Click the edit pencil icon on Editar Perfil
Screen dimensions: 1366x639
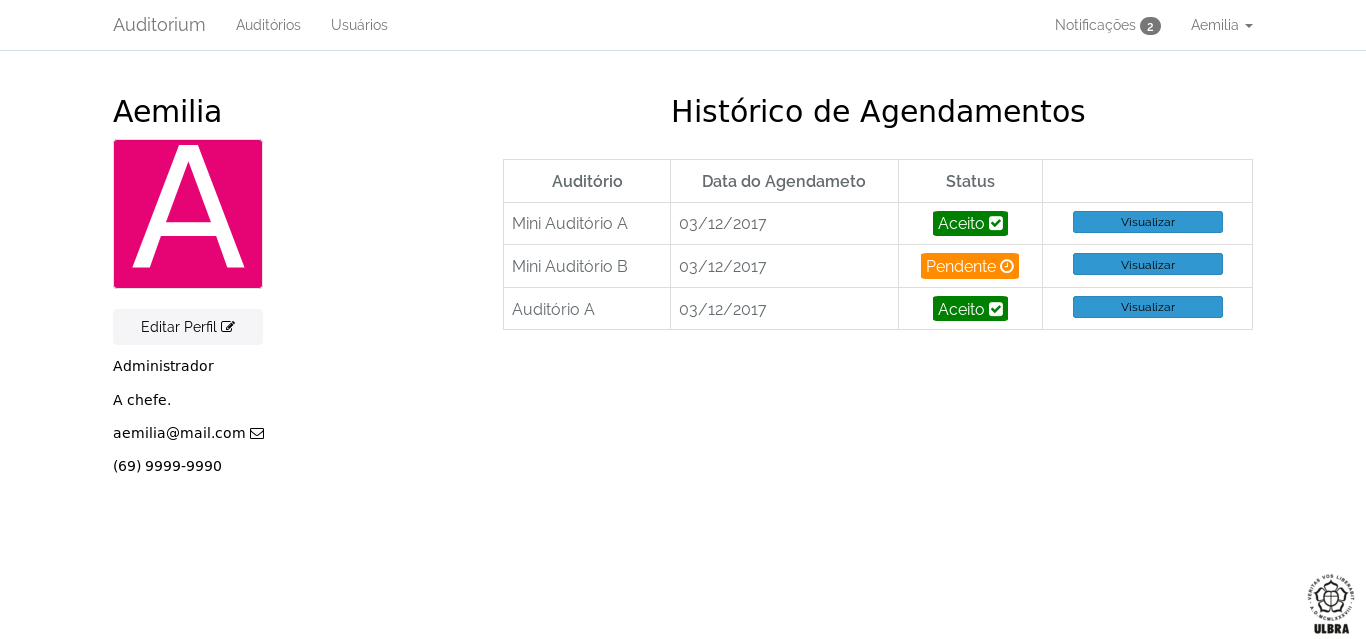[228, 327]
